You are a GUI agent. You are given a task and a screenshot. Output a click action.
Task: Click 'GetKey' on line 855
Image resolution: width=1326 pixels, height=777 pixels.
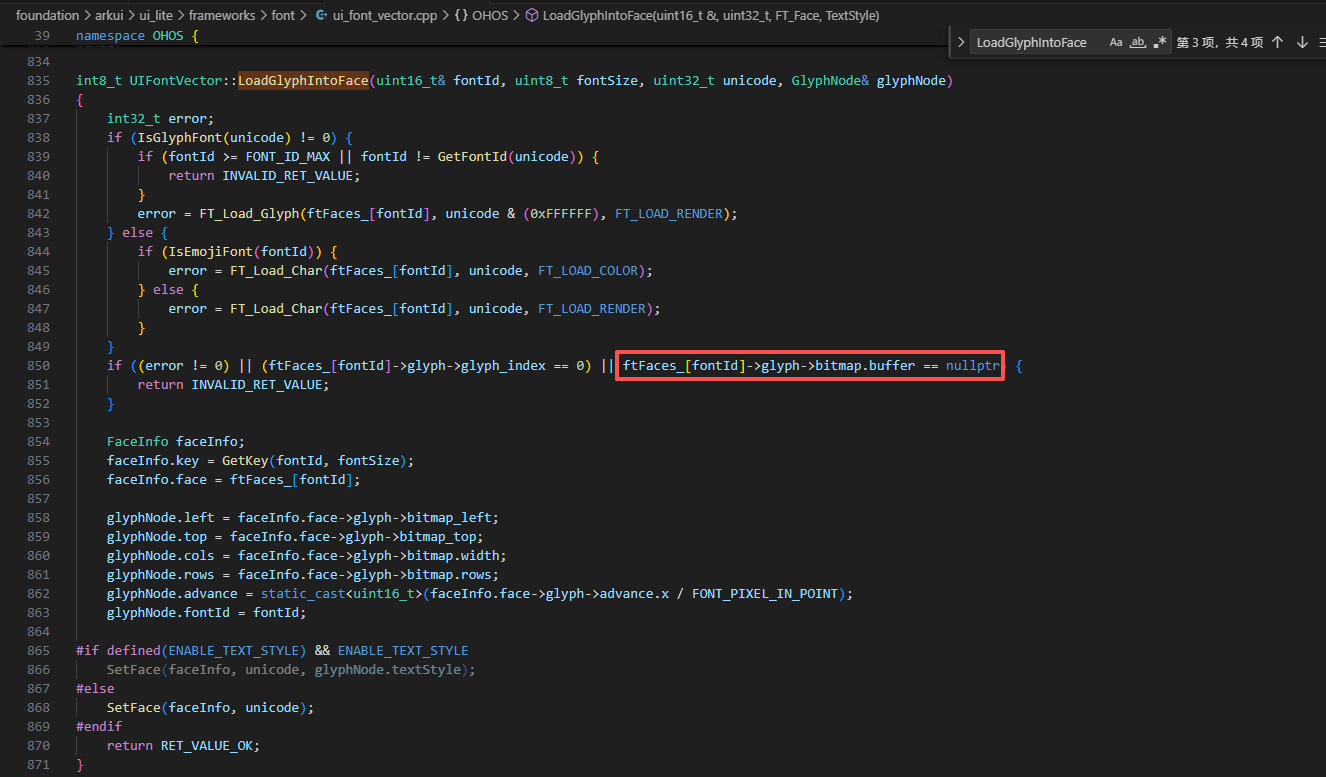245,460
